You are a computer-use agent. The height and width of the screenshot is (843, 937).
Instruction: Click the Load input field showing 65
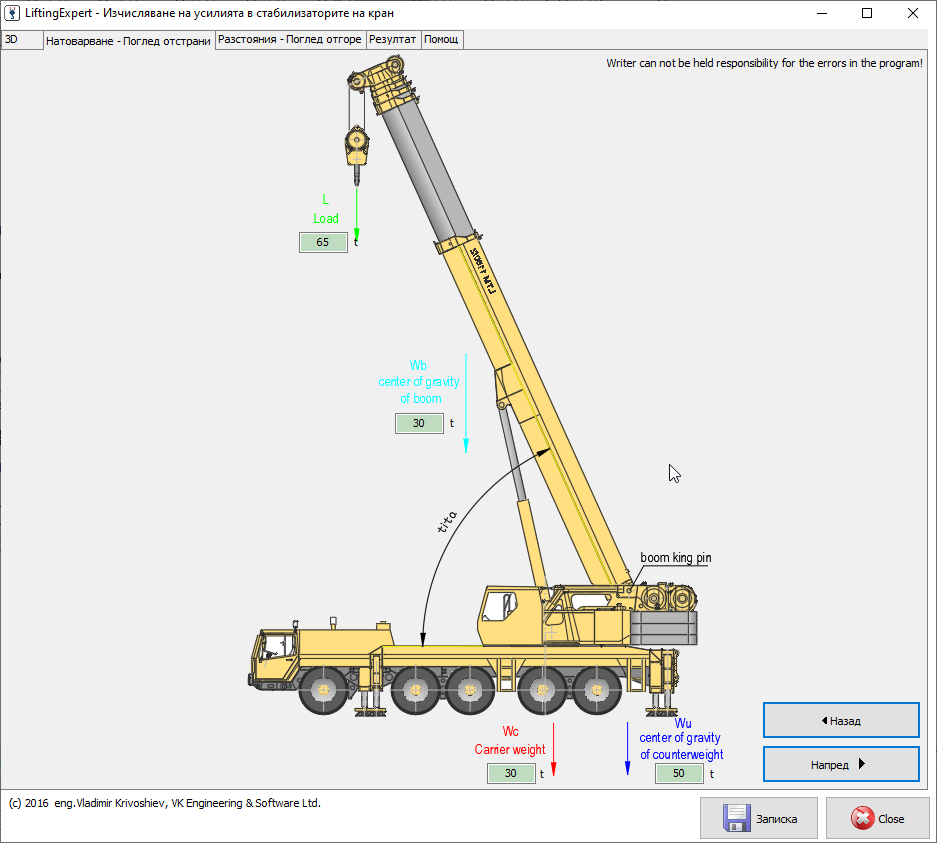tap(323, 242)
